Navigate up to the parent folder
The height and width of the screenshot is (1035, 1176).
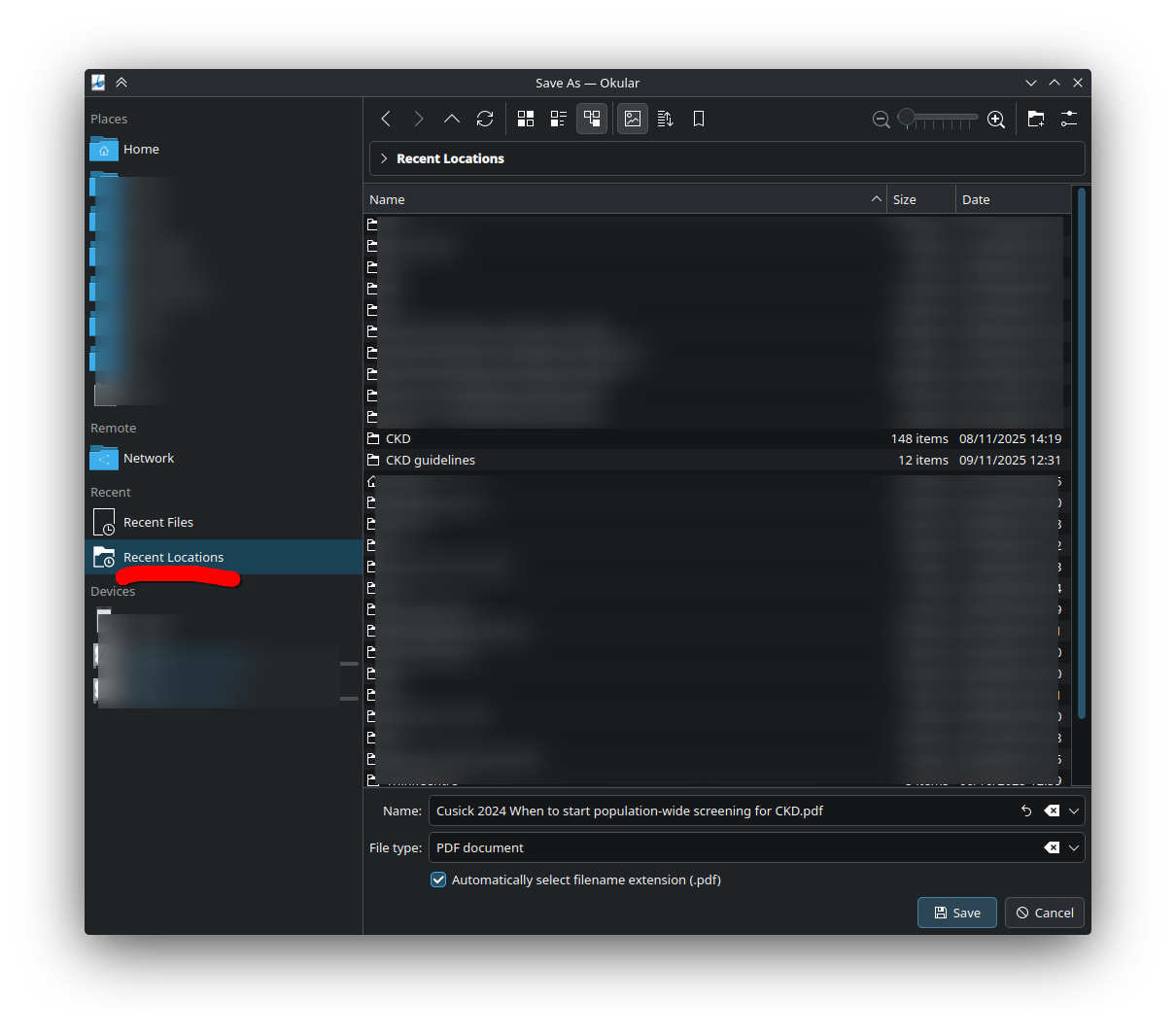pyautogui.click(x=452, y=119)
